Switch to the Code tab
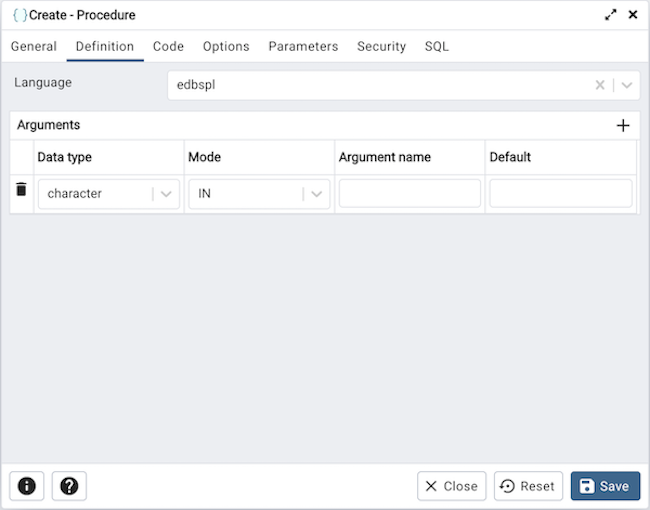This screenshot has width=650, height=510. 168,46
